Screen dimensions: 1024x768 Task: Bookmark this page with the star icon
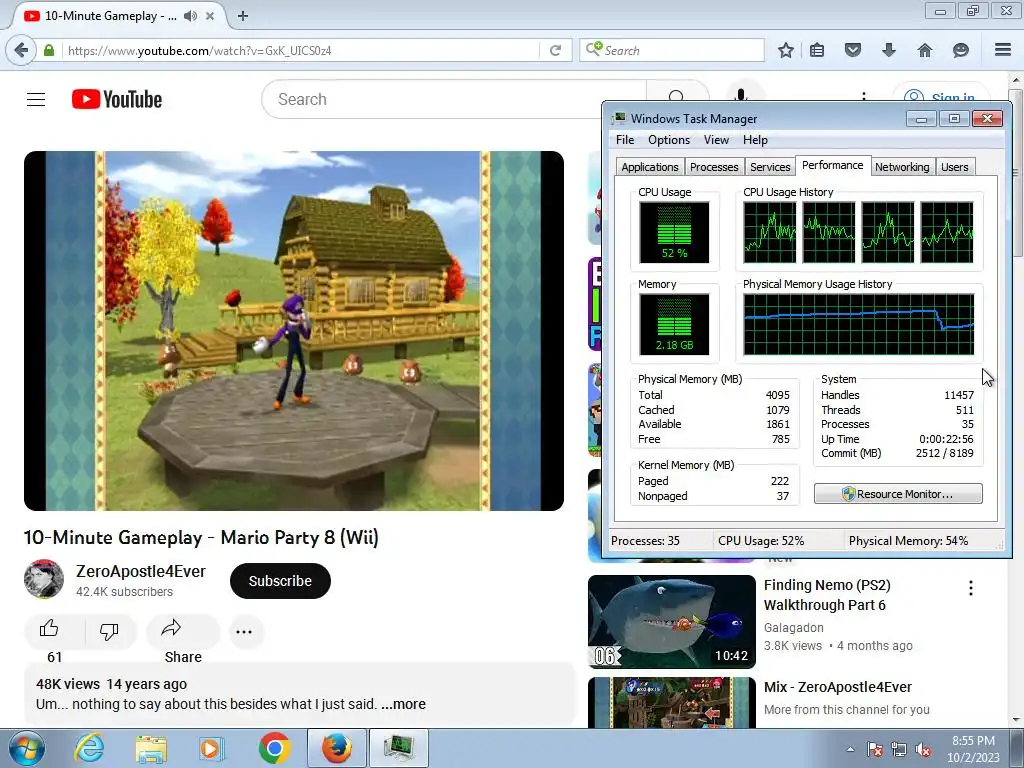[786, 50]
